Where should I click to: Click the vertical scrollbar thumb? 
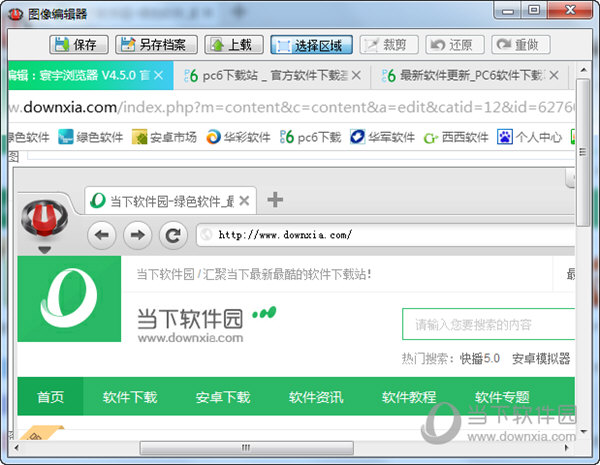pyautogui.click(x=584, y=153)
